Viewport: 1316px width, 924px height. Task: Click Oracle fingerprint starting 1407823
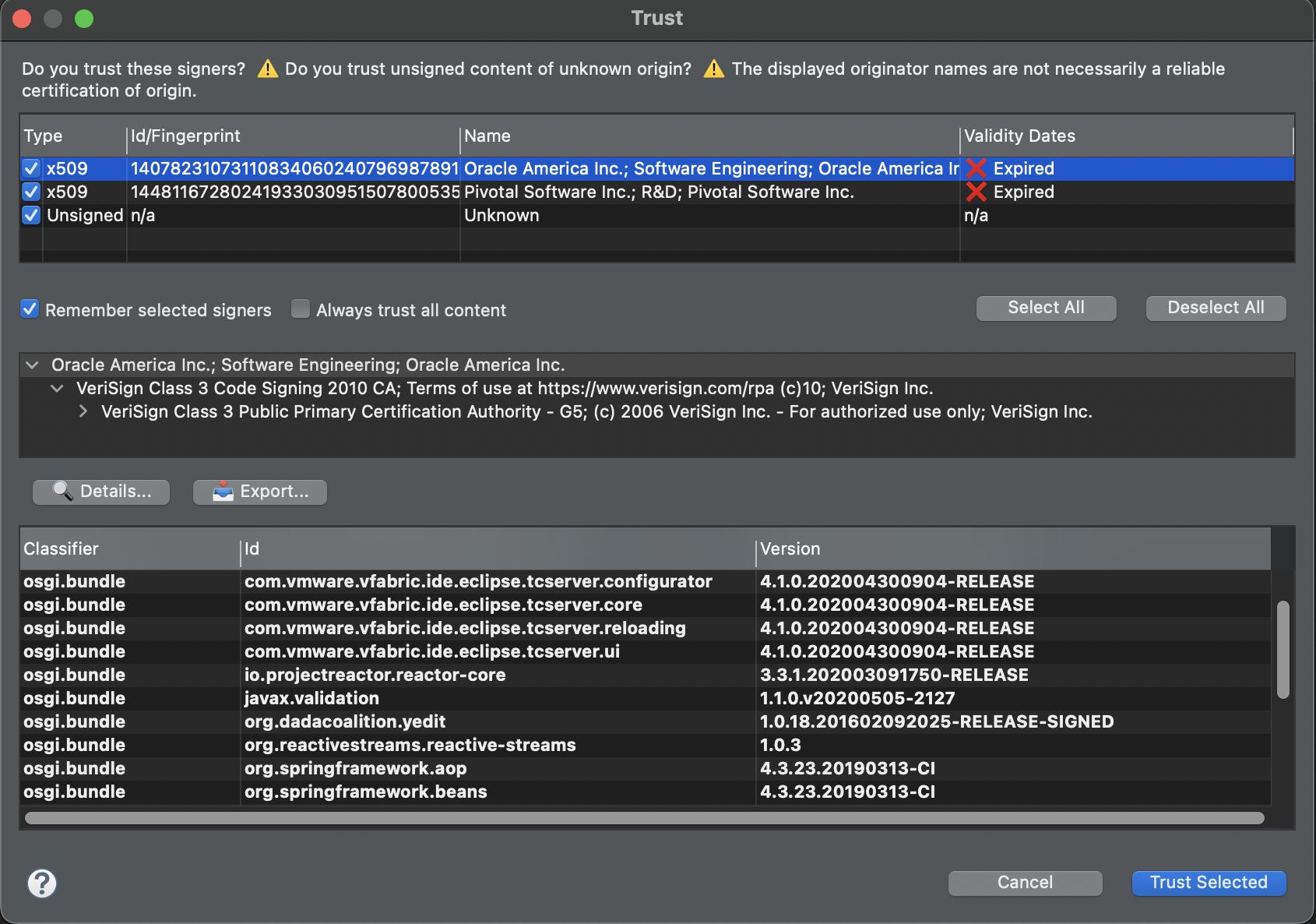pos(294,168)
